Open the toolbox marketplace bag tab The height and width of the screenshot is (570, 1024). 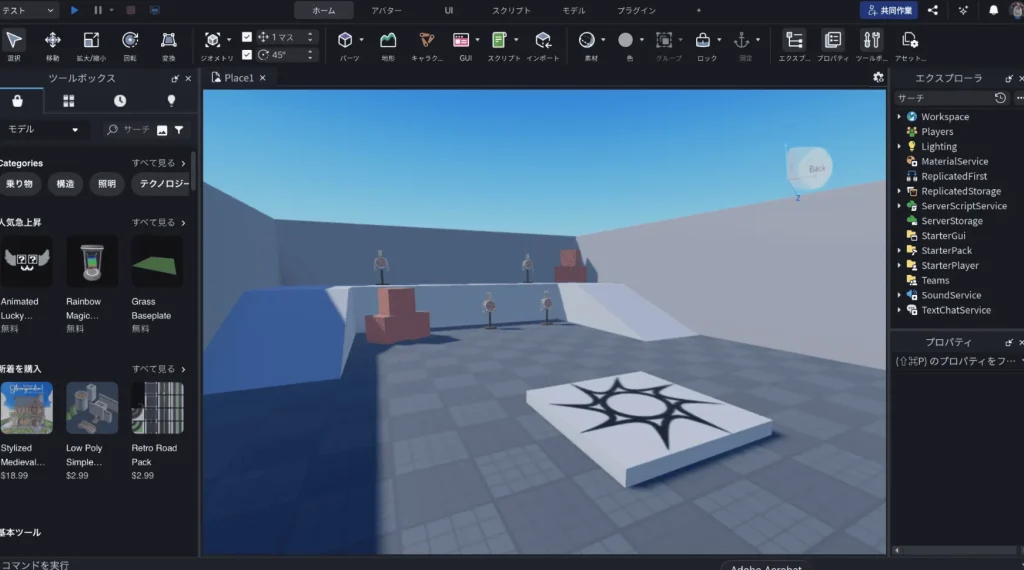[x=18, y=101]
